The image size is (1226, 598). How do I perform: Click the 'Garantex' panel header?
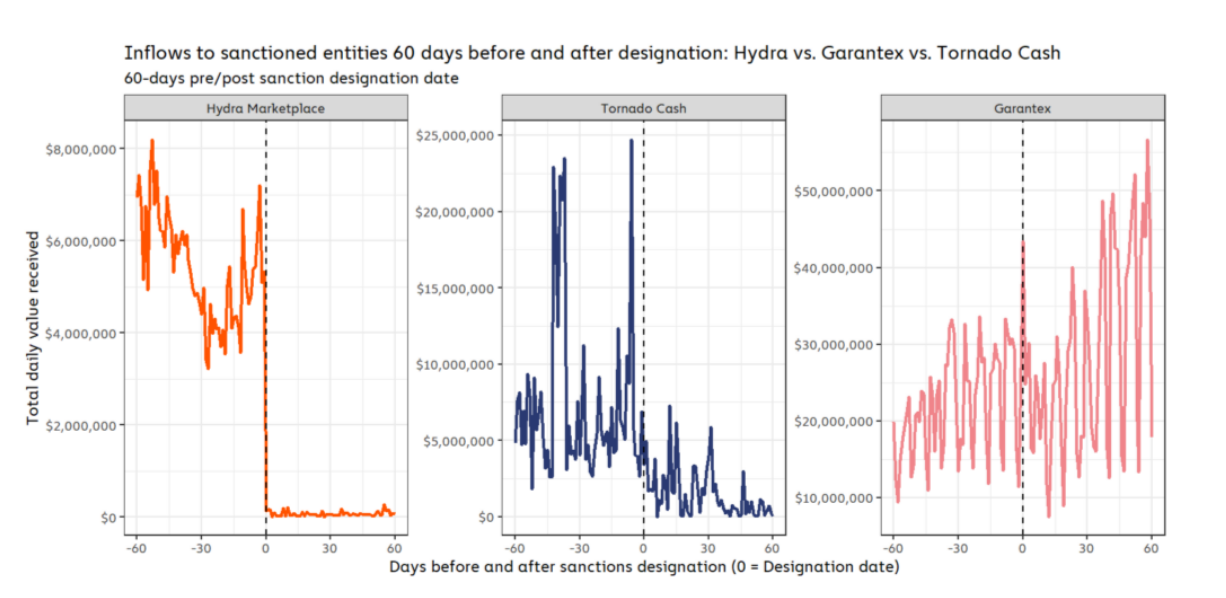click(x=1022, y=108)
